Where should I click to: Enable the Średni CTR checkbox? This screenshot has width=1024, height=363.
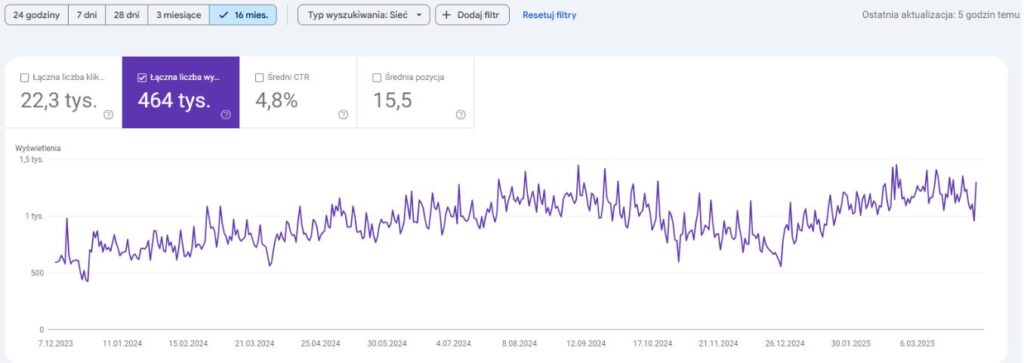(259, 78)
